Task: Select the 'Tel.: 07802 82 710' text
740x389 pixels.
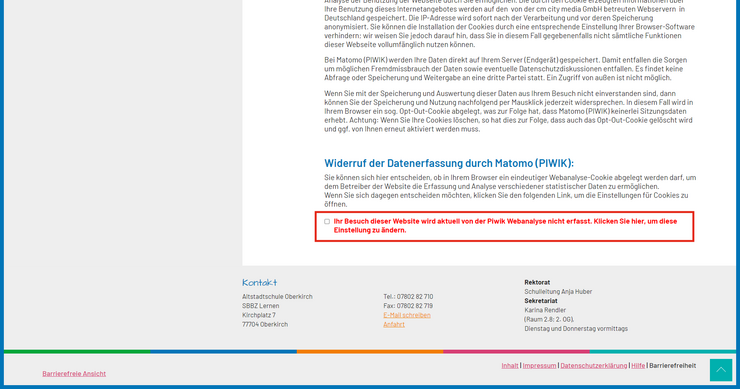Action: click(408, 296)
